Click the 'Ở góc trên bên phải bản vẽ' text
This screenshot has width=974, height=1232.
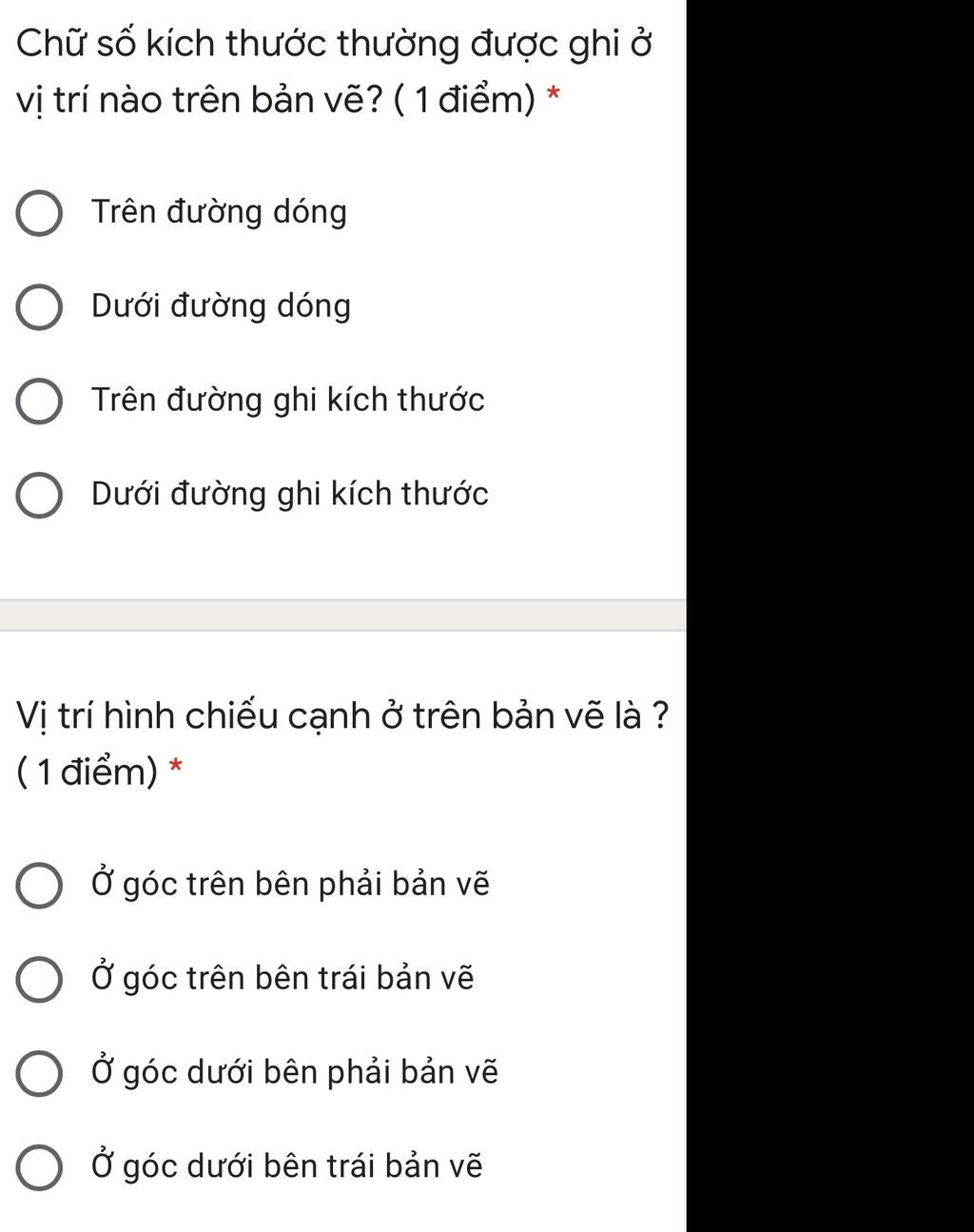(x=290, y=885)
